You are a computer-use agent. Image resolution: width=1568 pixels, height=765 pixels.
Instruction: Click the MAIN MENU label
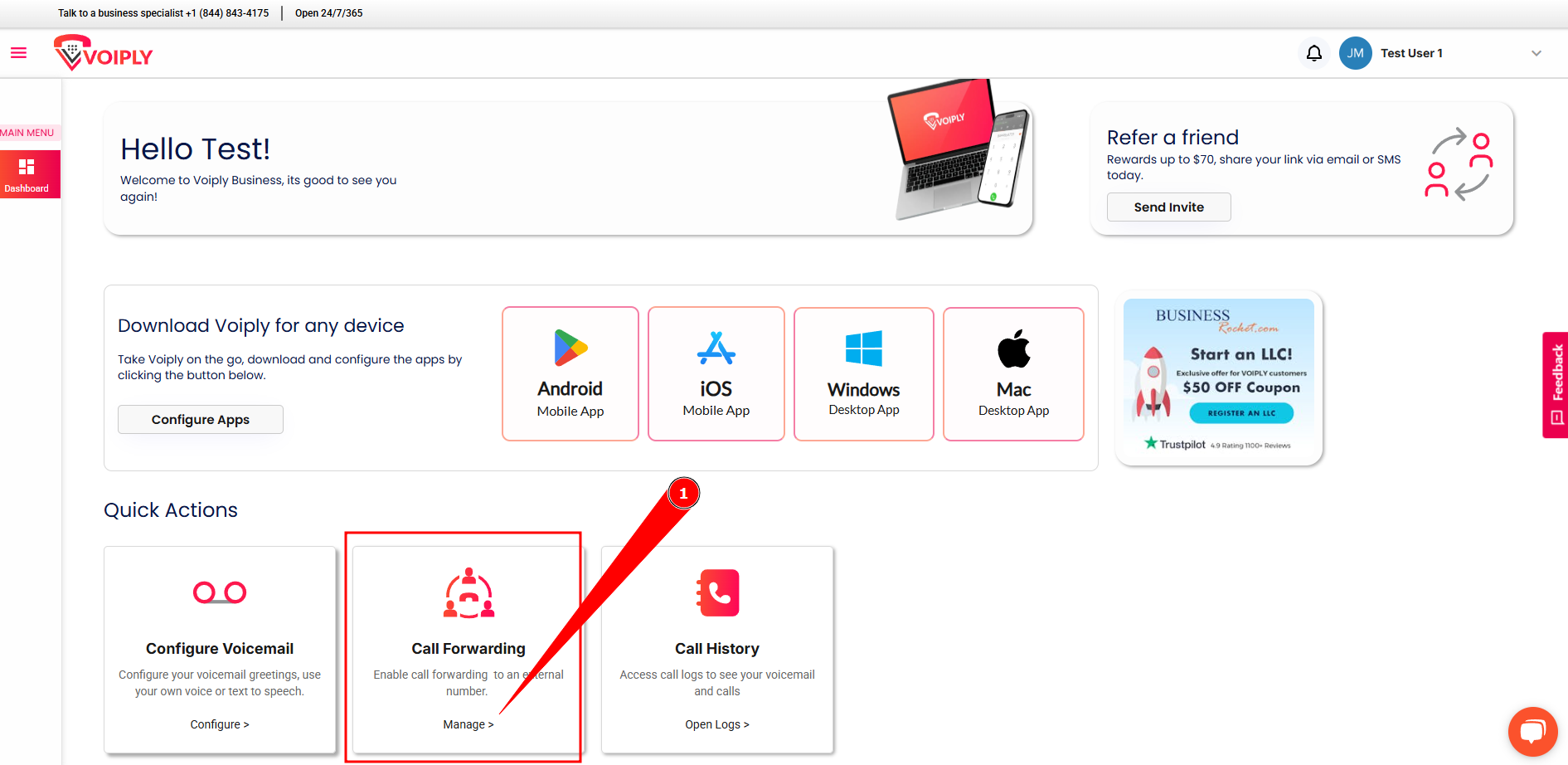[27, 133]
